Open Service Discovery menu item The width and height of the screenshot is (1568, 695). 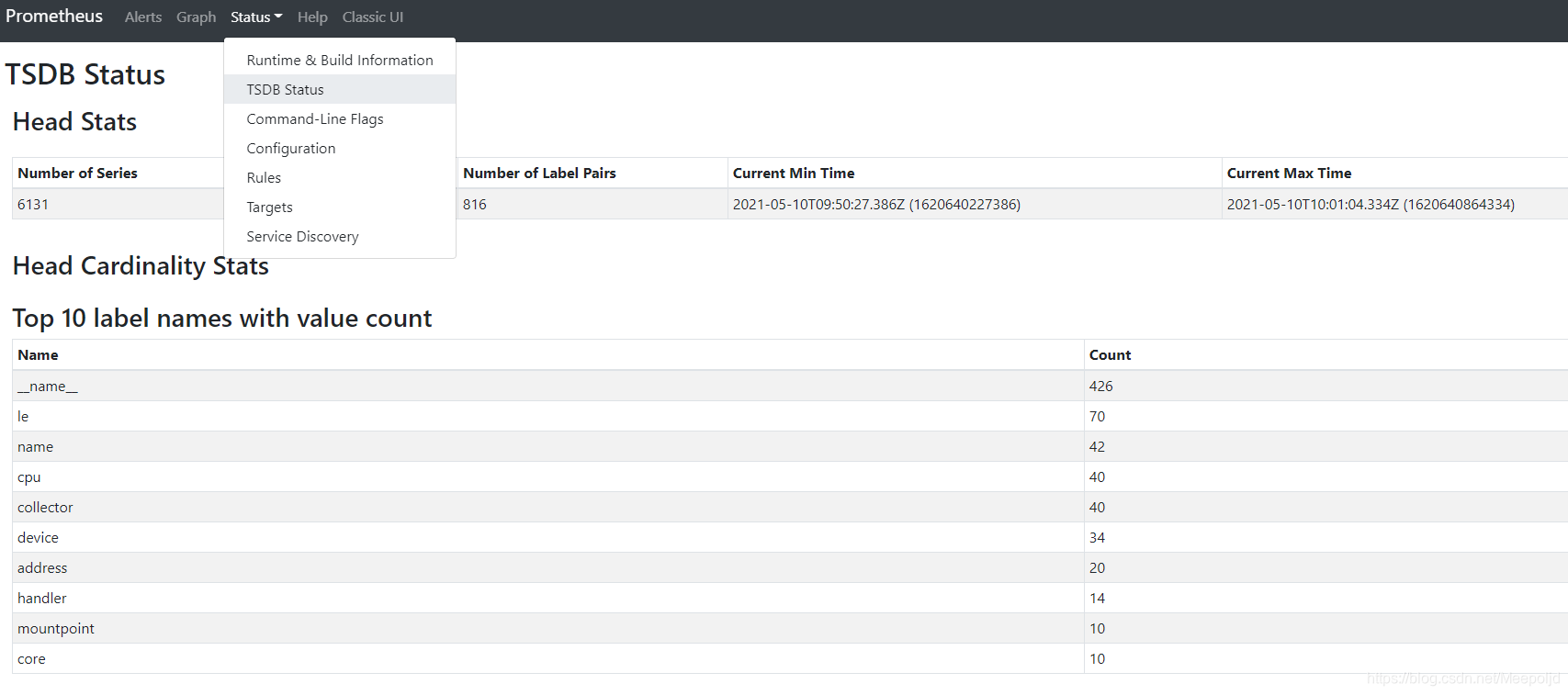click(340, 236)
